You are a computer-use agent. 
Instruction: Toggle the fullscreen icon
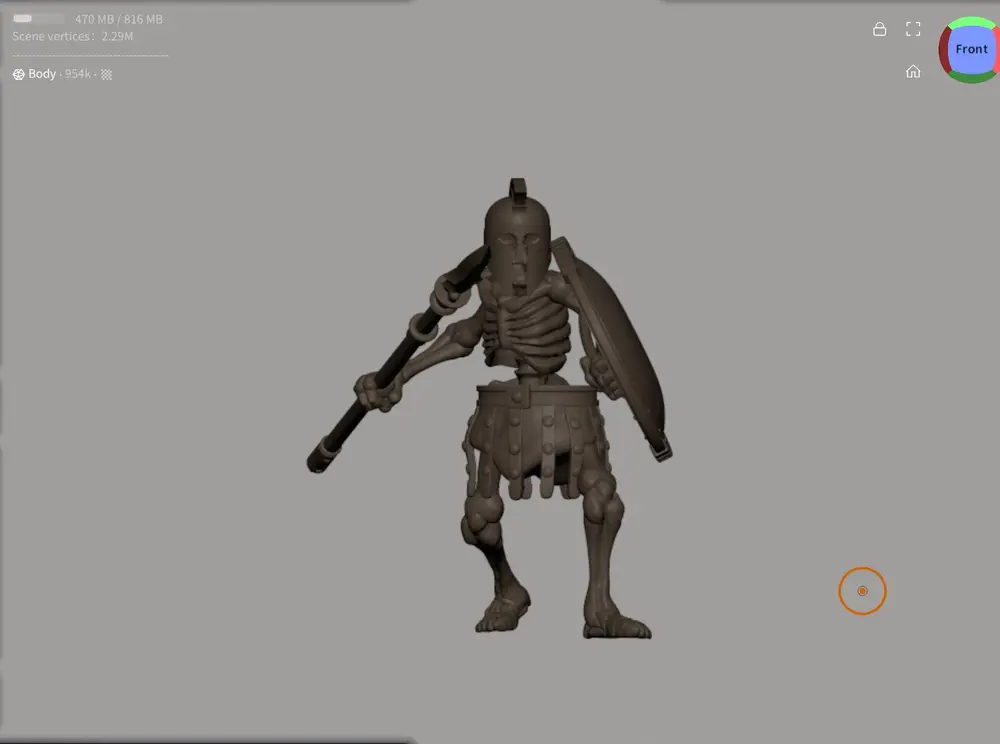click(x=913, y=29)
